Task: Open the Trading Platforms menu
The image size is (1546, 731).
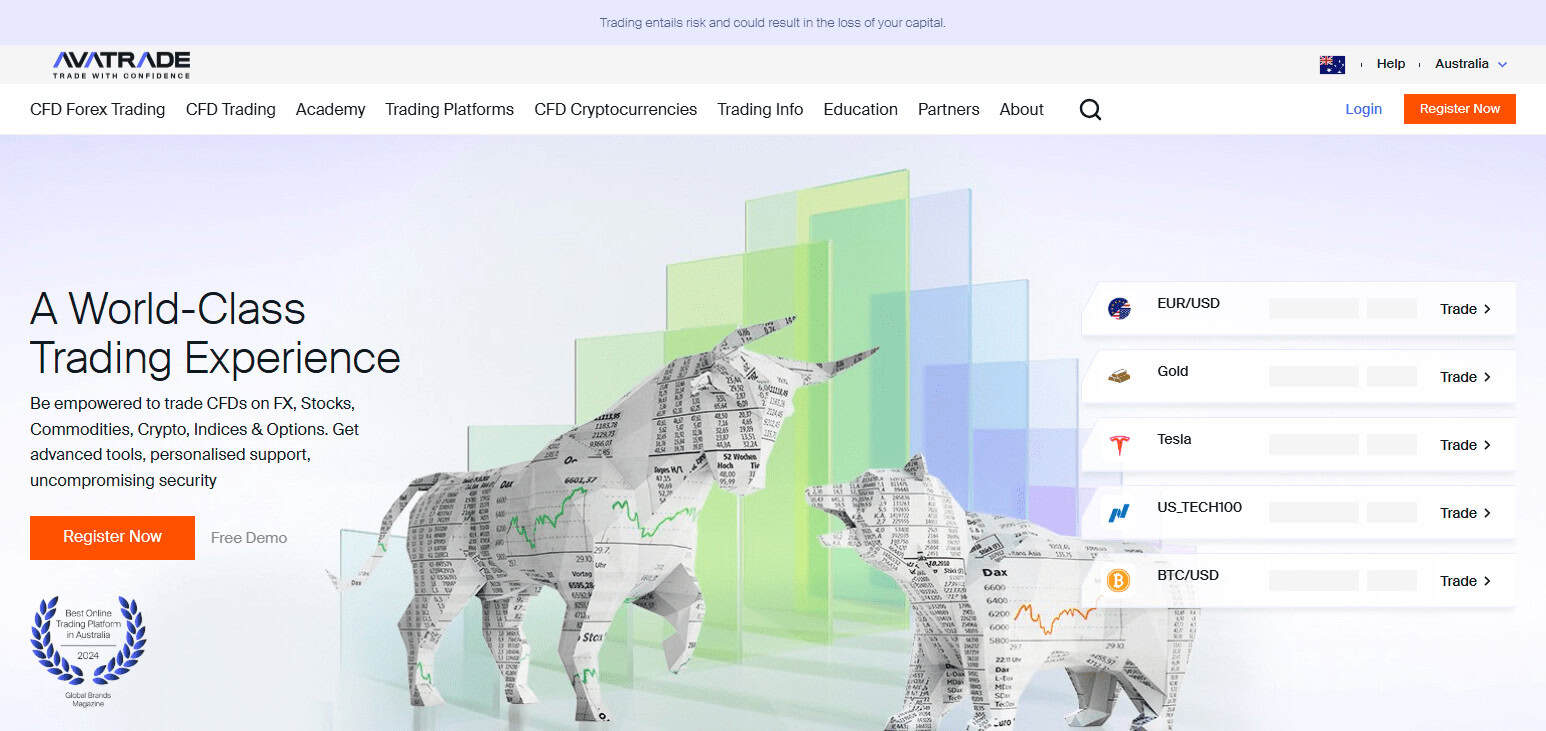Action: pos(450,110)
